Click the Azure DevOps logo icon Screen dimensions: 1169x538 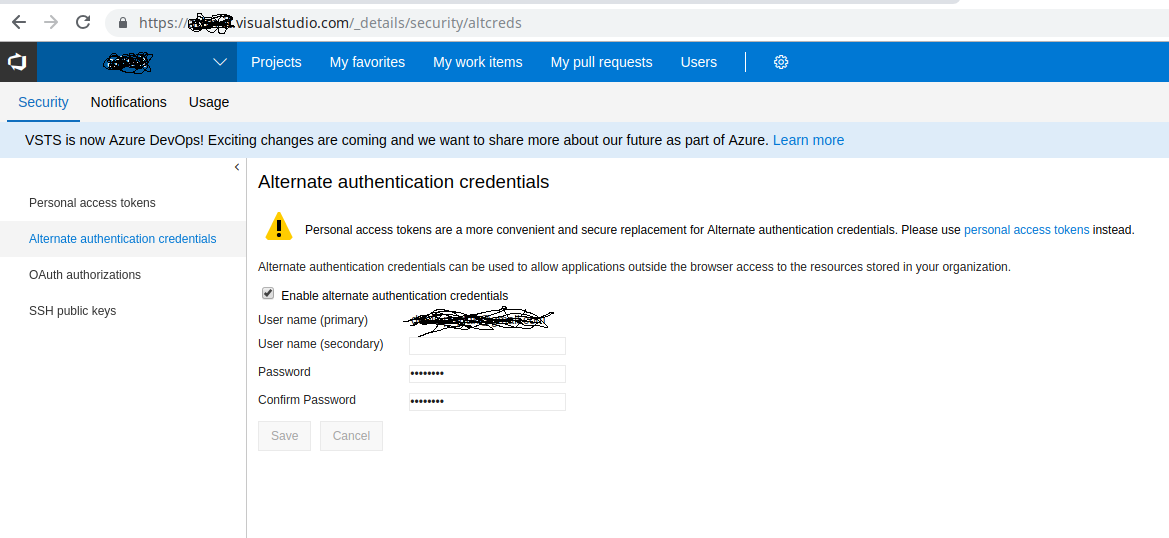[18, 62]
